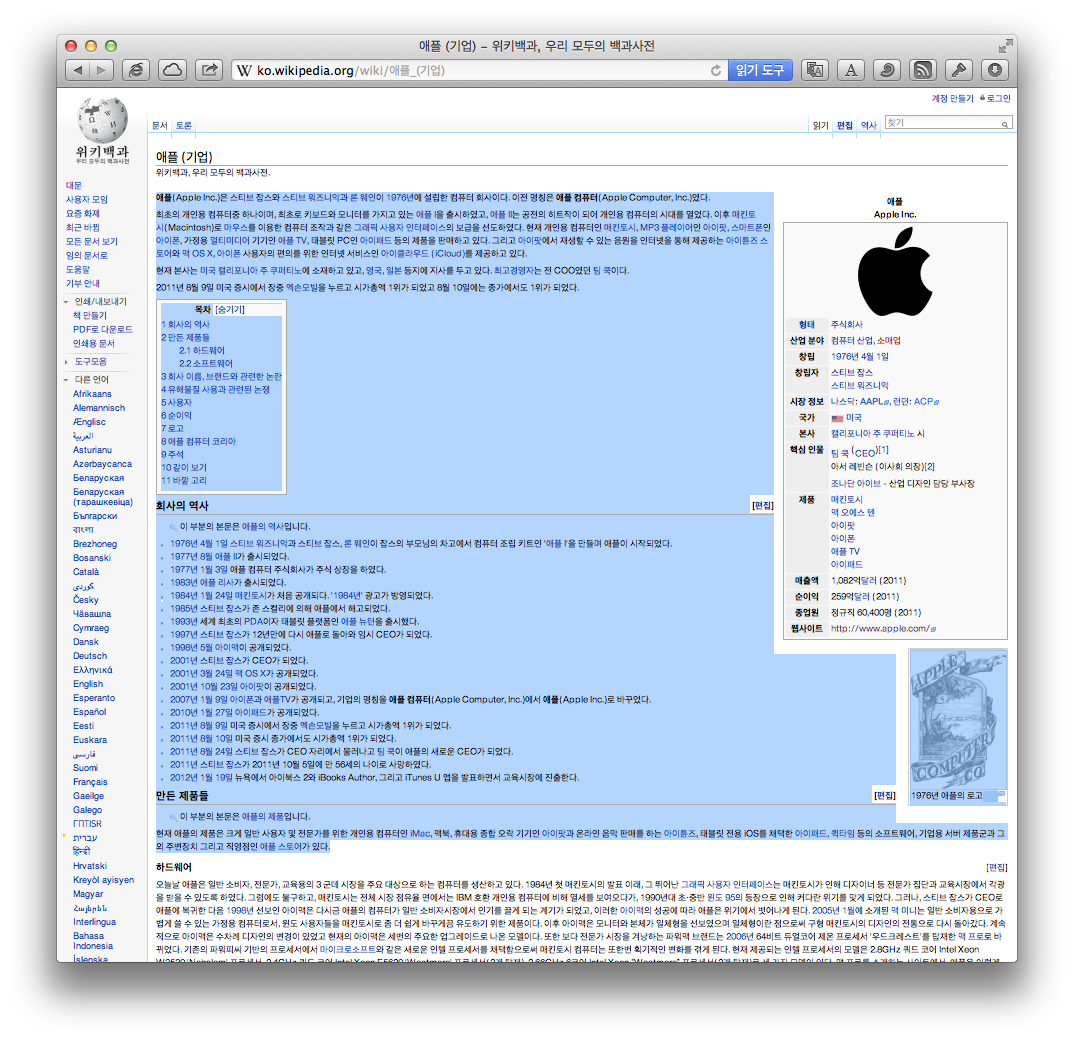Click the Apple logo image in the infobox
This screenshot has width=1074, height=1041.
pos(895,272)
